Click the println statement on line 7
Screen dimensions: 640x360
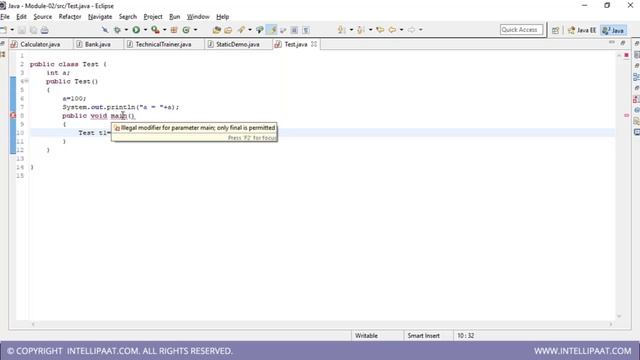120,107
